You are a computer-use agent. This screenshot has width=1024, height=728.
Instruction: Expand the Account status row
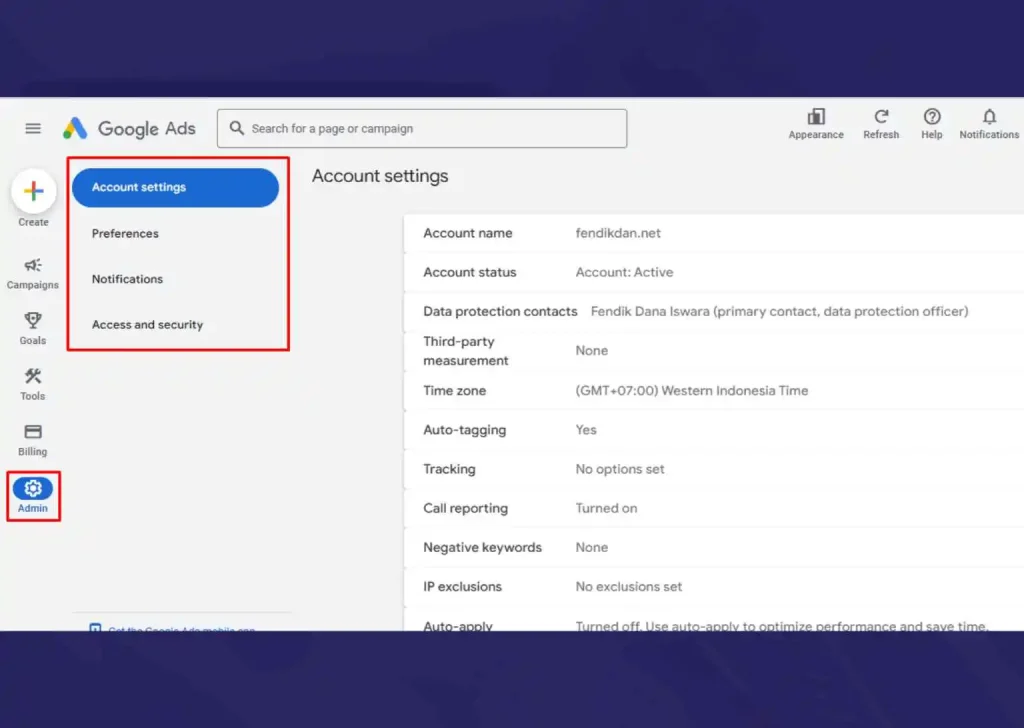[x=714, y=272]
